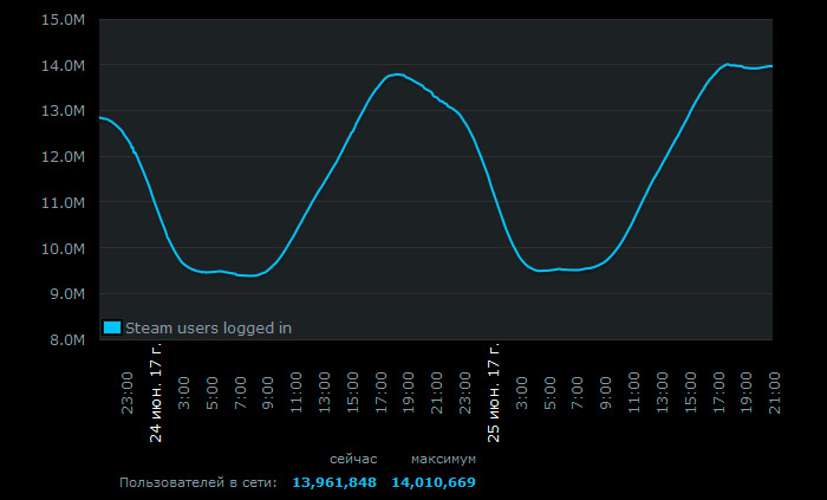This screenshot has height=500, width=827.
Task: Click the 'сейчас' column header
Action: [x=353, y=459]
